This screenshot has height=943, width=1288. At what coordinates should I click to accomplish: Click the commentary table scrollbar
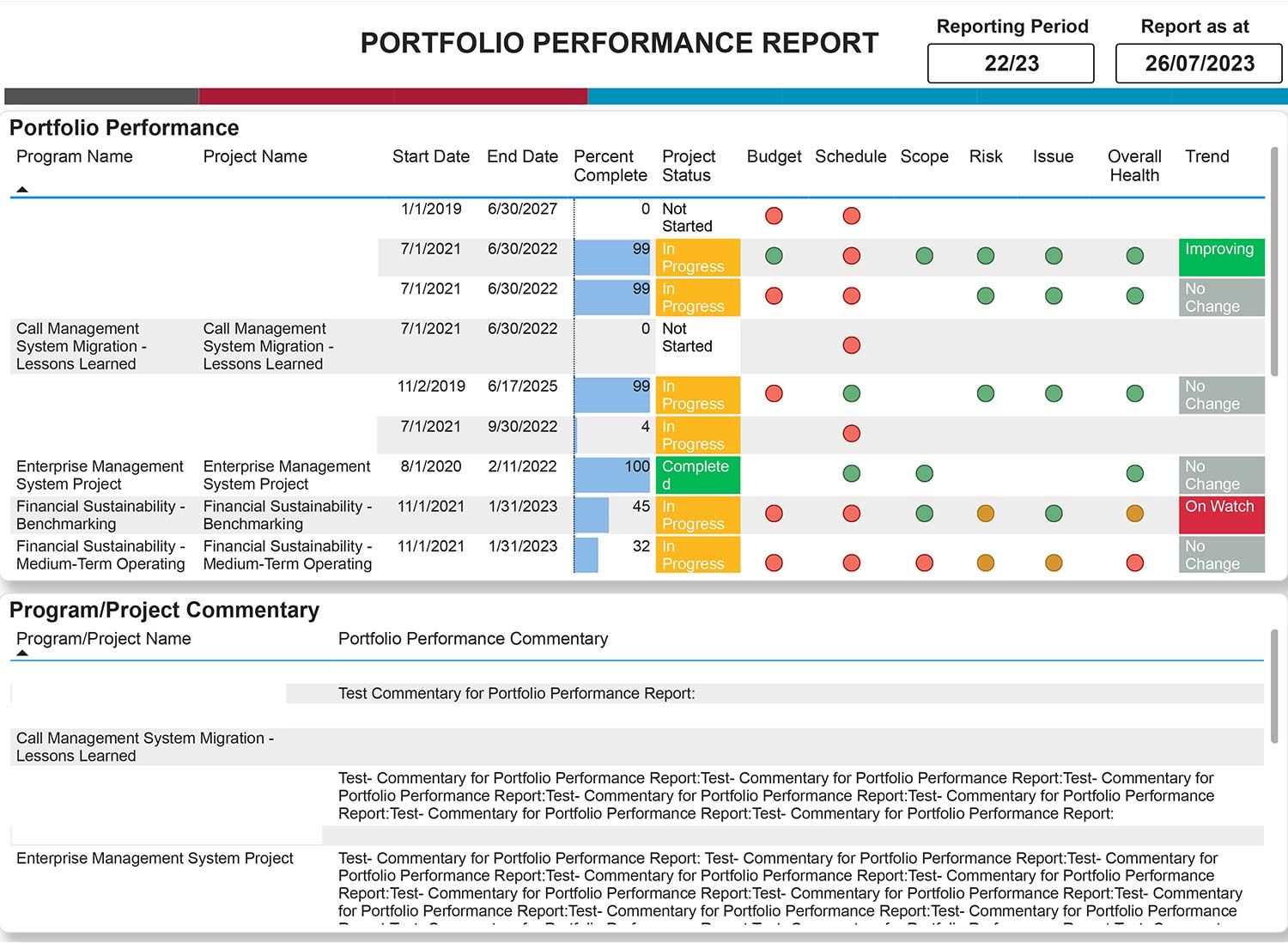click(x=1274, y=686)
